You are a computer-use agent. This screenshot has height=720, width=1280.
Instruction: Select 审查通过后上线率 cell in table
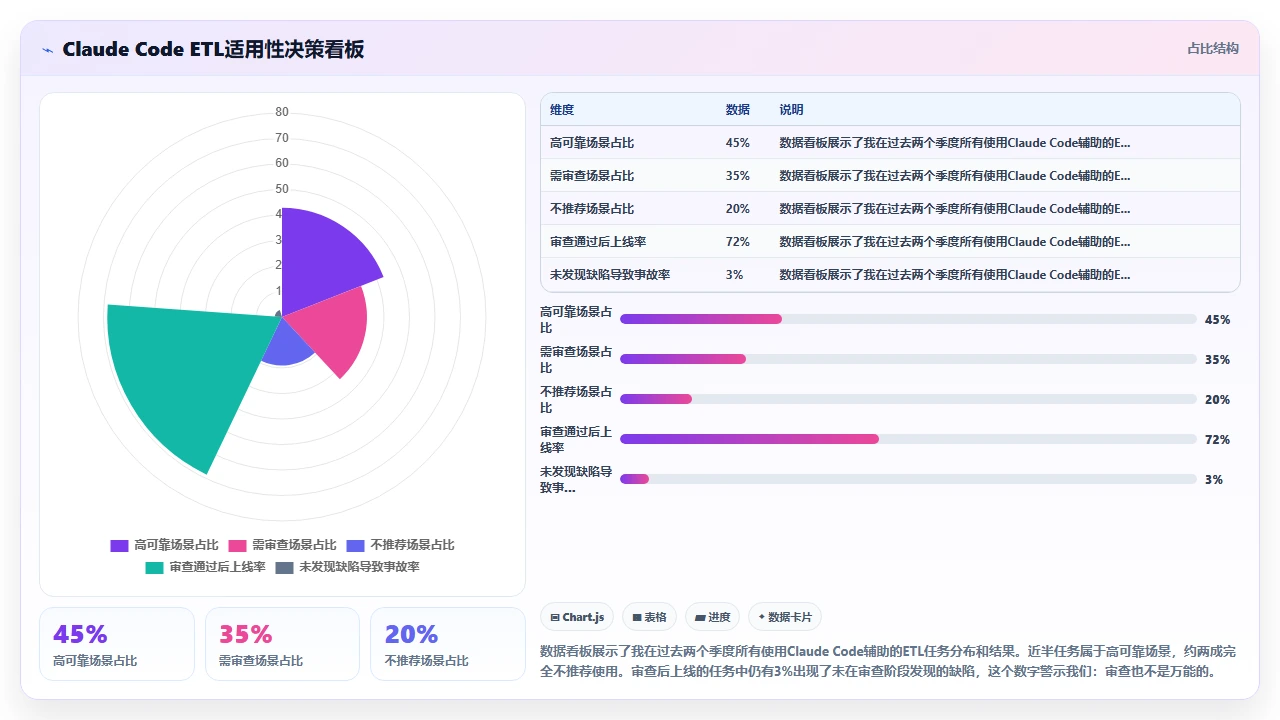pos(599,242)
